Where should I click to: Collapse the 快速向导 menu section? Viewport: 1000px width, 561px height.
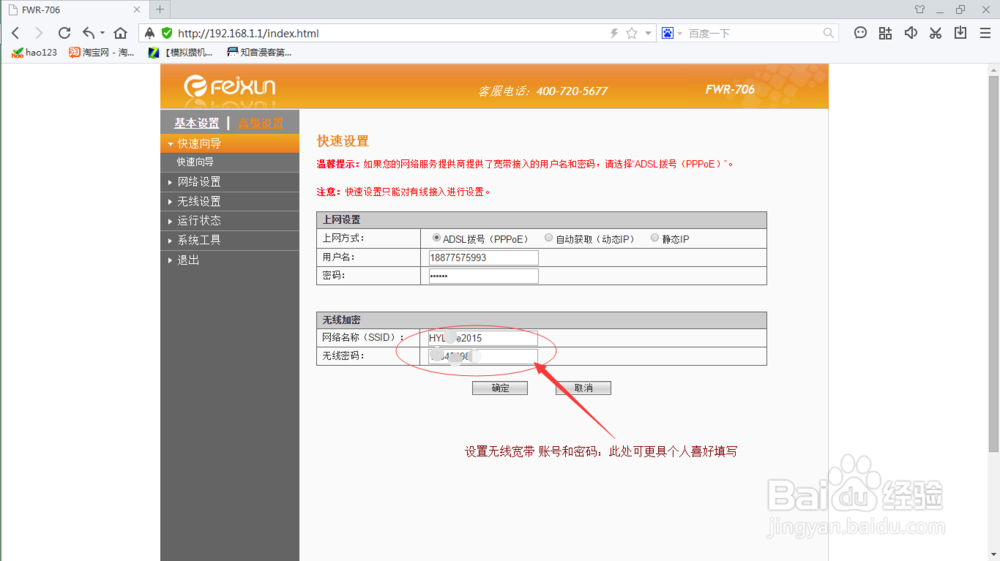[x=230, y=143]
